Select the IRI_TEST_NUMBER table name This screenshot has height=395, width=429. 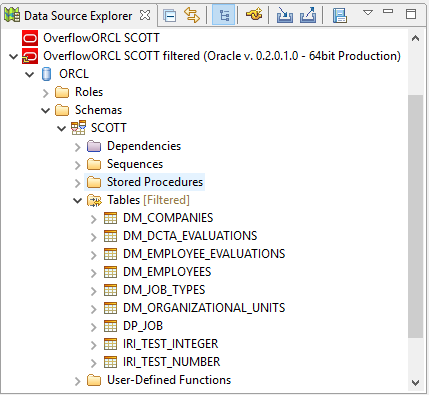172,362
